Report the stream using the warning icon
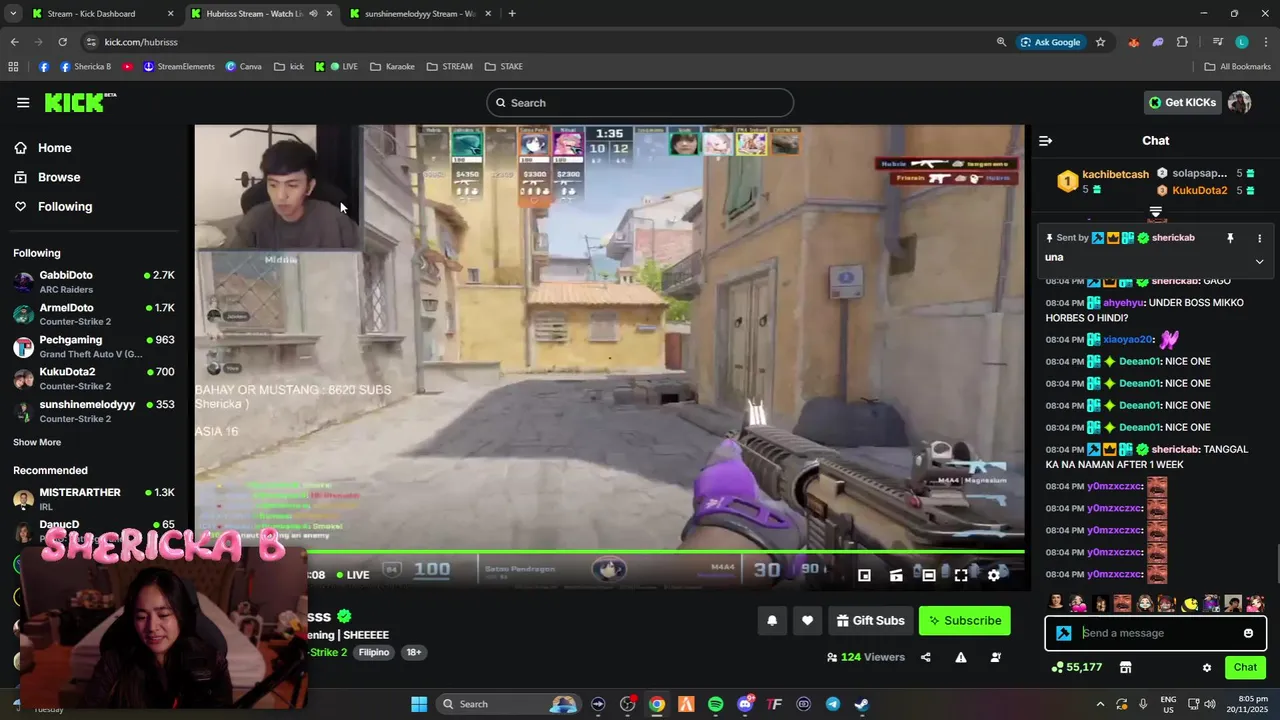Viewport: 1280px width, 720px height. click(x=960, y=657)
